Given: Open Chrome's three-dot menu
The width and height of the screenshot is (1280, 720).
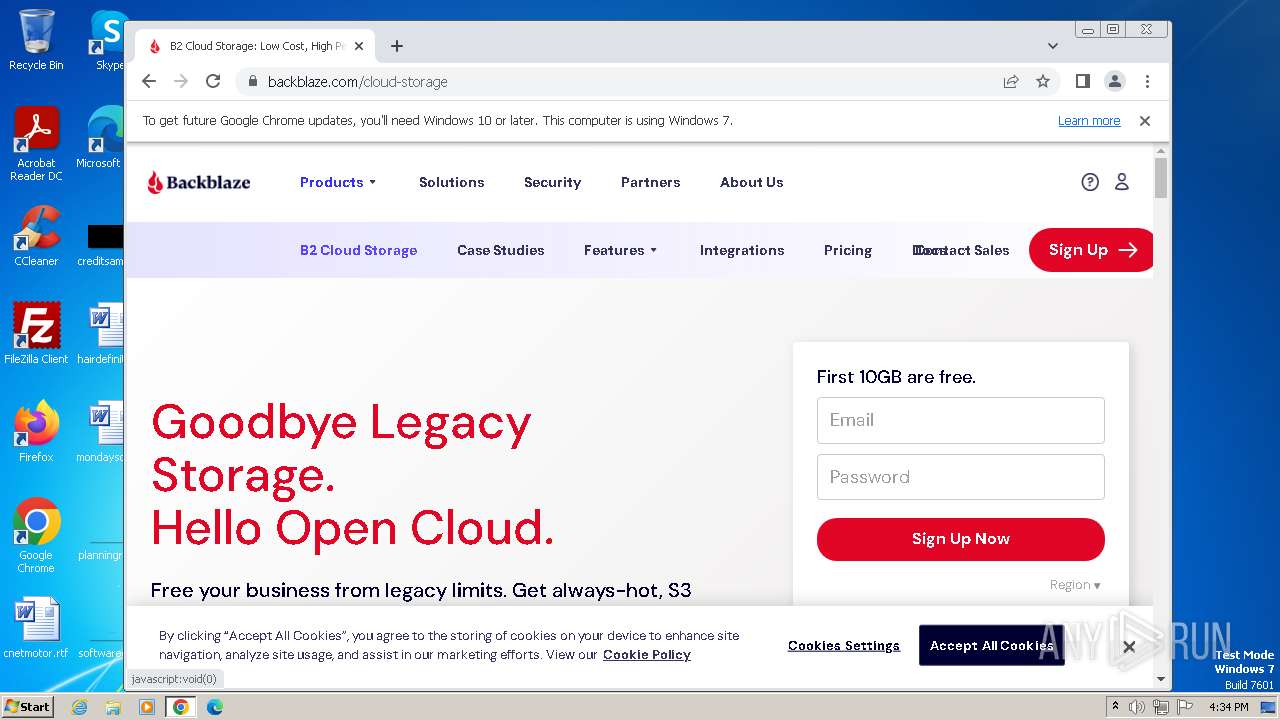Looking at the screenshot, I should click(x=1147, y=81).
